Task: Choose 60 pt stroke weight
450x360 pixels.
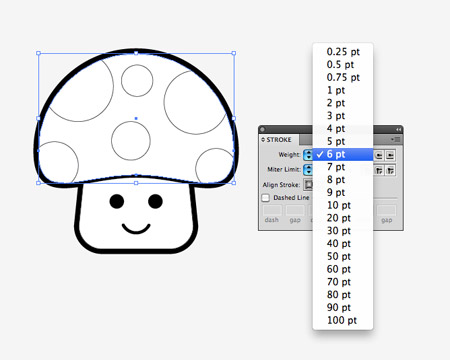Action: point(343,269)
